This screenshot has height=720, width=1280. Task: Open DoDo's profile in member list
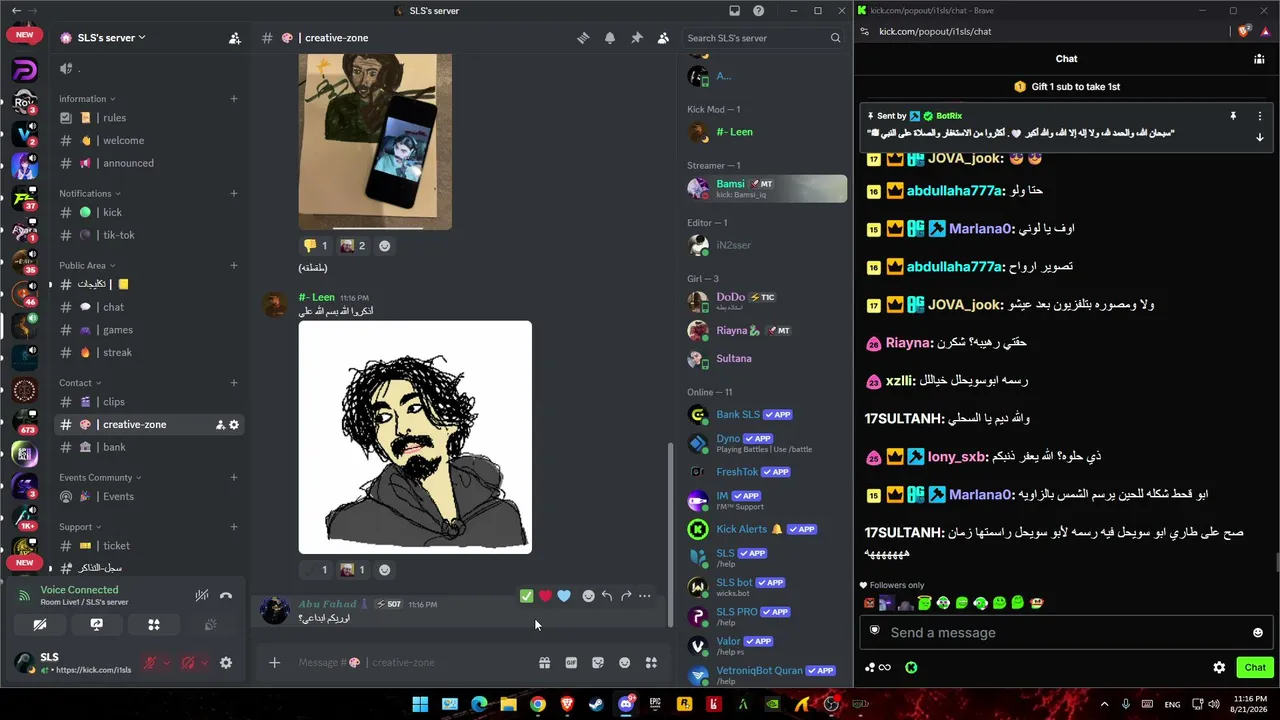point(766,301)
